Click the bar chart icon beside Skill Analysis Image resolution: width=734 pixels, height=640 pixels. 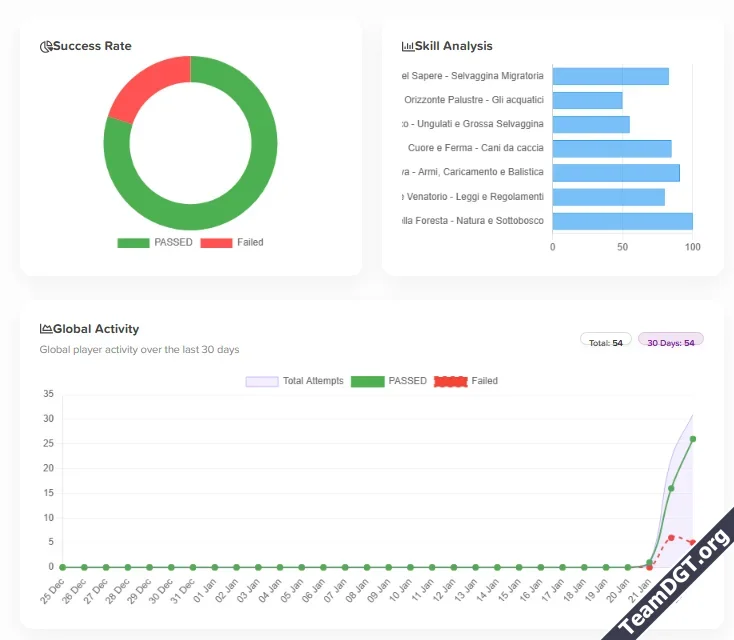408,46
